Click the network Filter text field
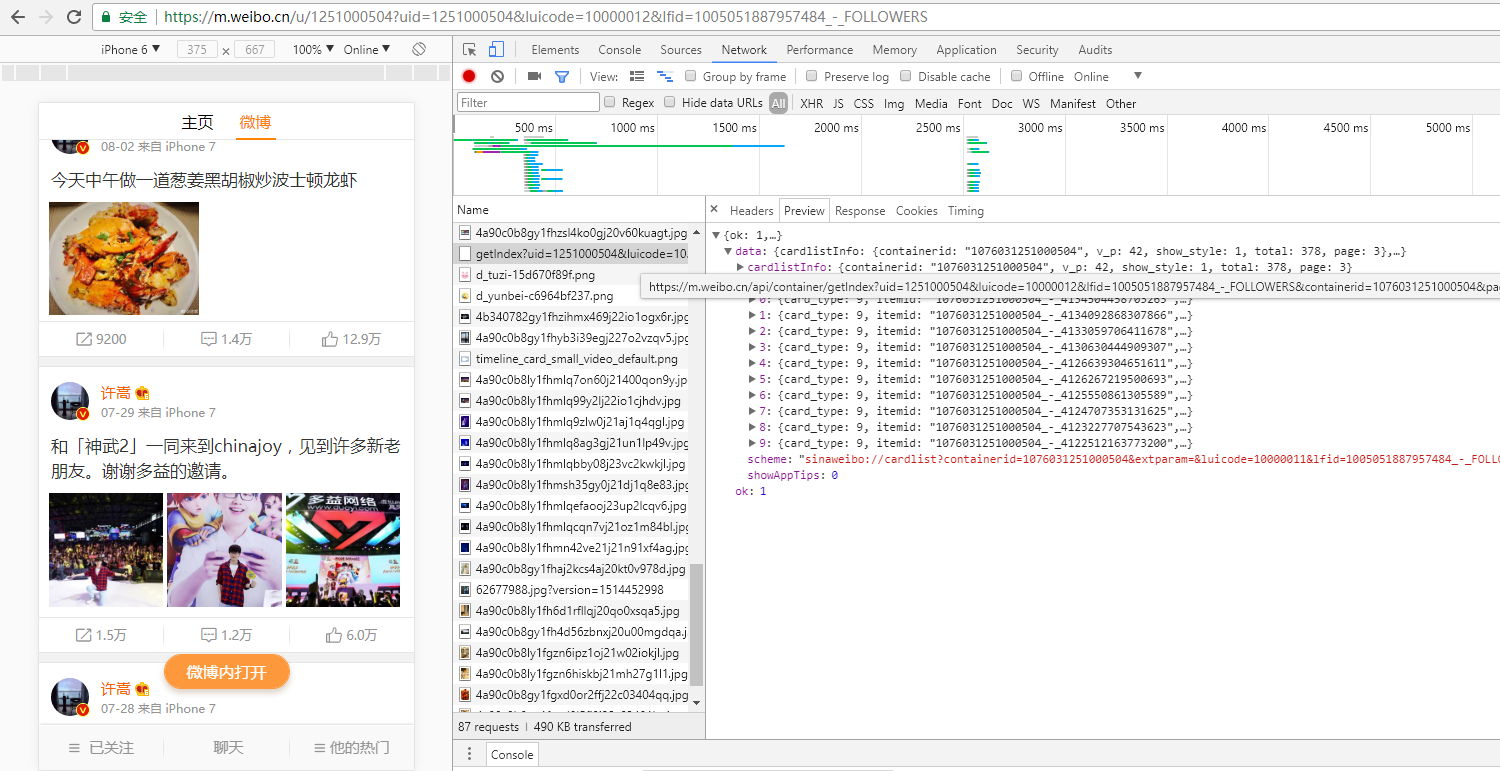This screenshot has height=771, width=1500. click(528, 102)
